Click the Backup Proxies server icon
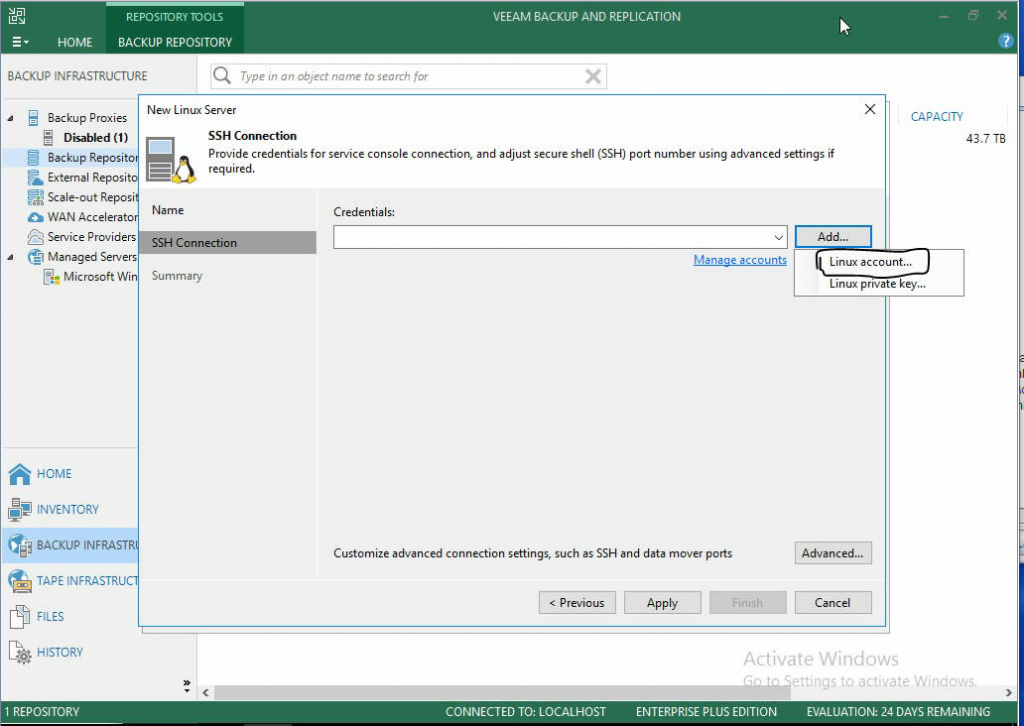 click(x=33, y=118)
